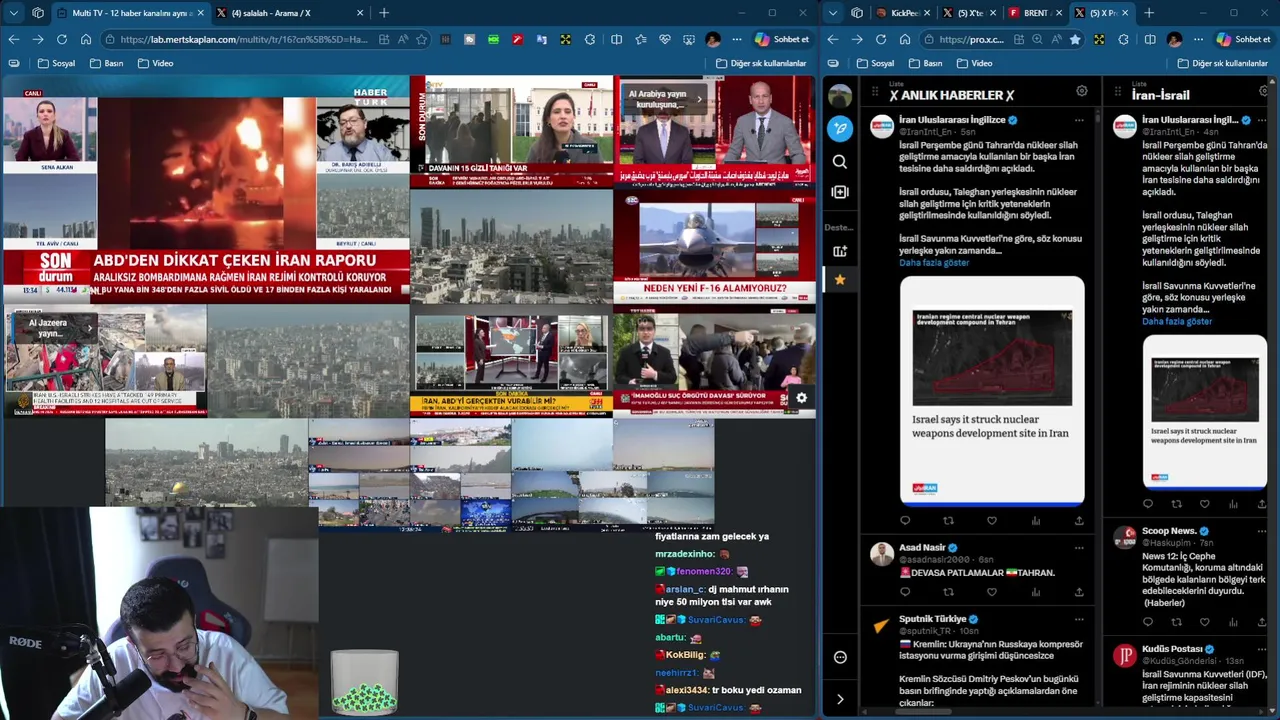Expand the Al Jazeera yayın tile label arrow

point(89,327)
